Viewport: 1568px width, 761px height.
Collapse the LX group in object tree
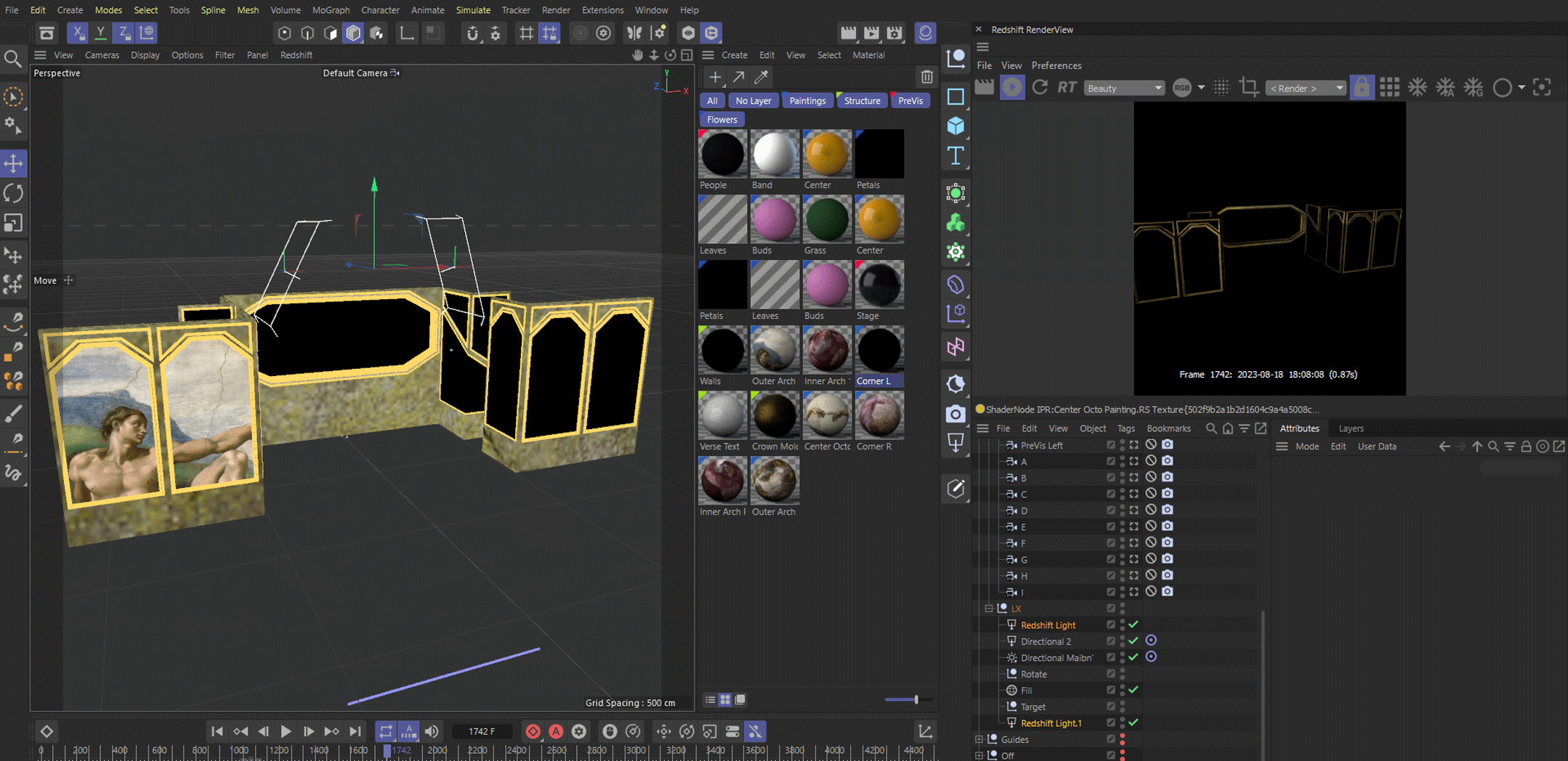pyautogui.click(x=988, y=609)
